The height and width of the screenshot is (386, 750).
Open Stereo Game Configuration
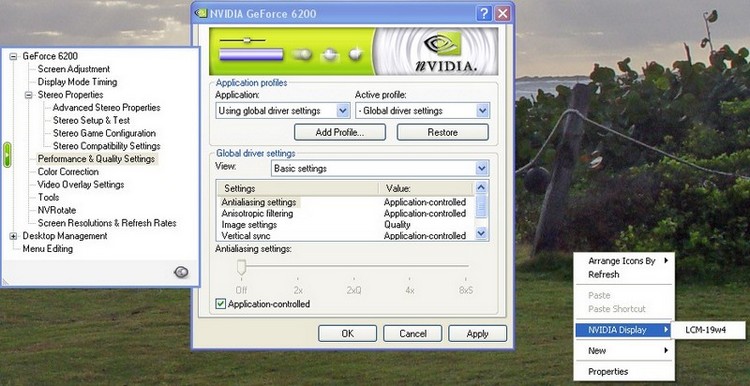tap(104, 133)
